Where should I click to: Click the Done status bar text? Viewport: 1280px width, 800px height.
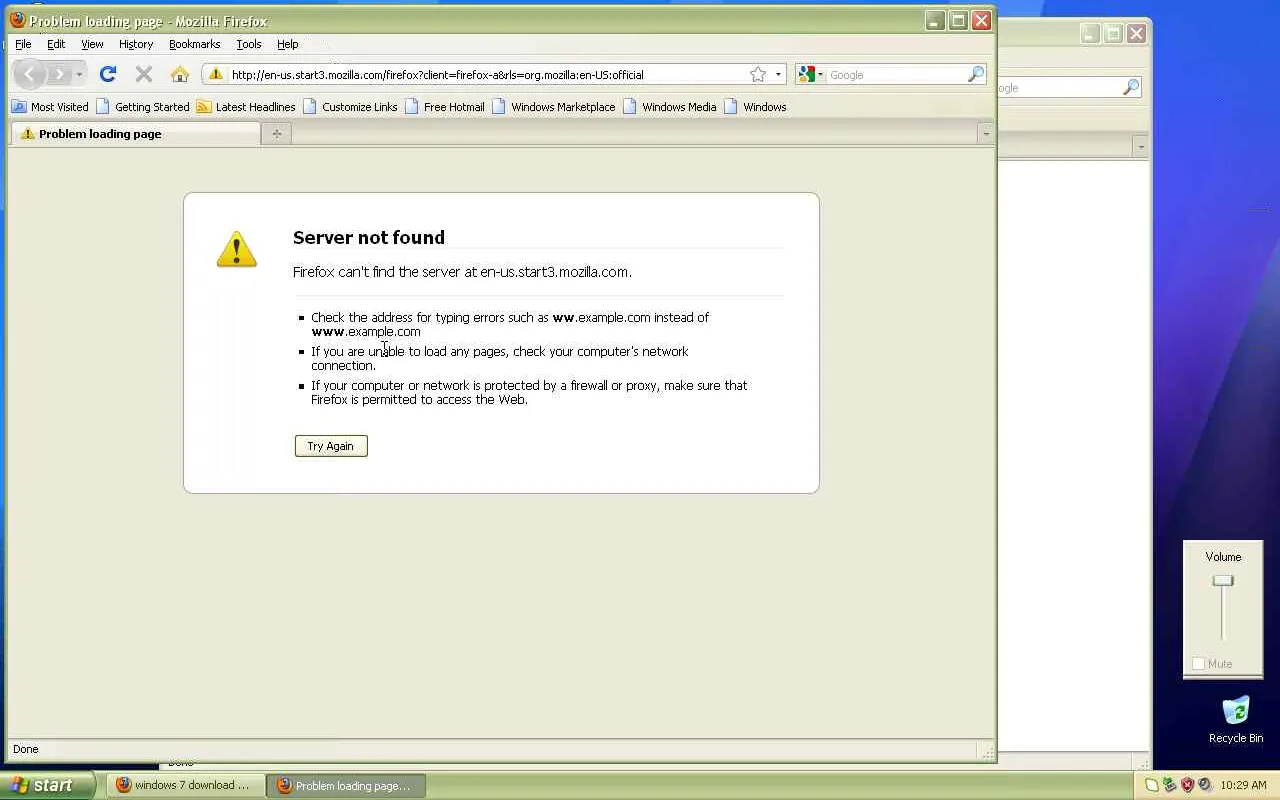pyautogui.click(x=26, y=749)
